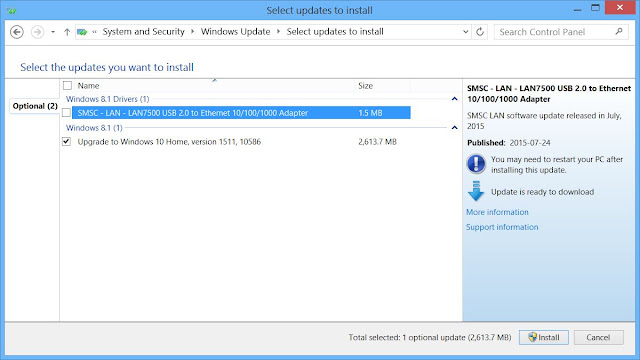Click Select updates to install breadcrumb
640x360 pixels.
point(335,32)
